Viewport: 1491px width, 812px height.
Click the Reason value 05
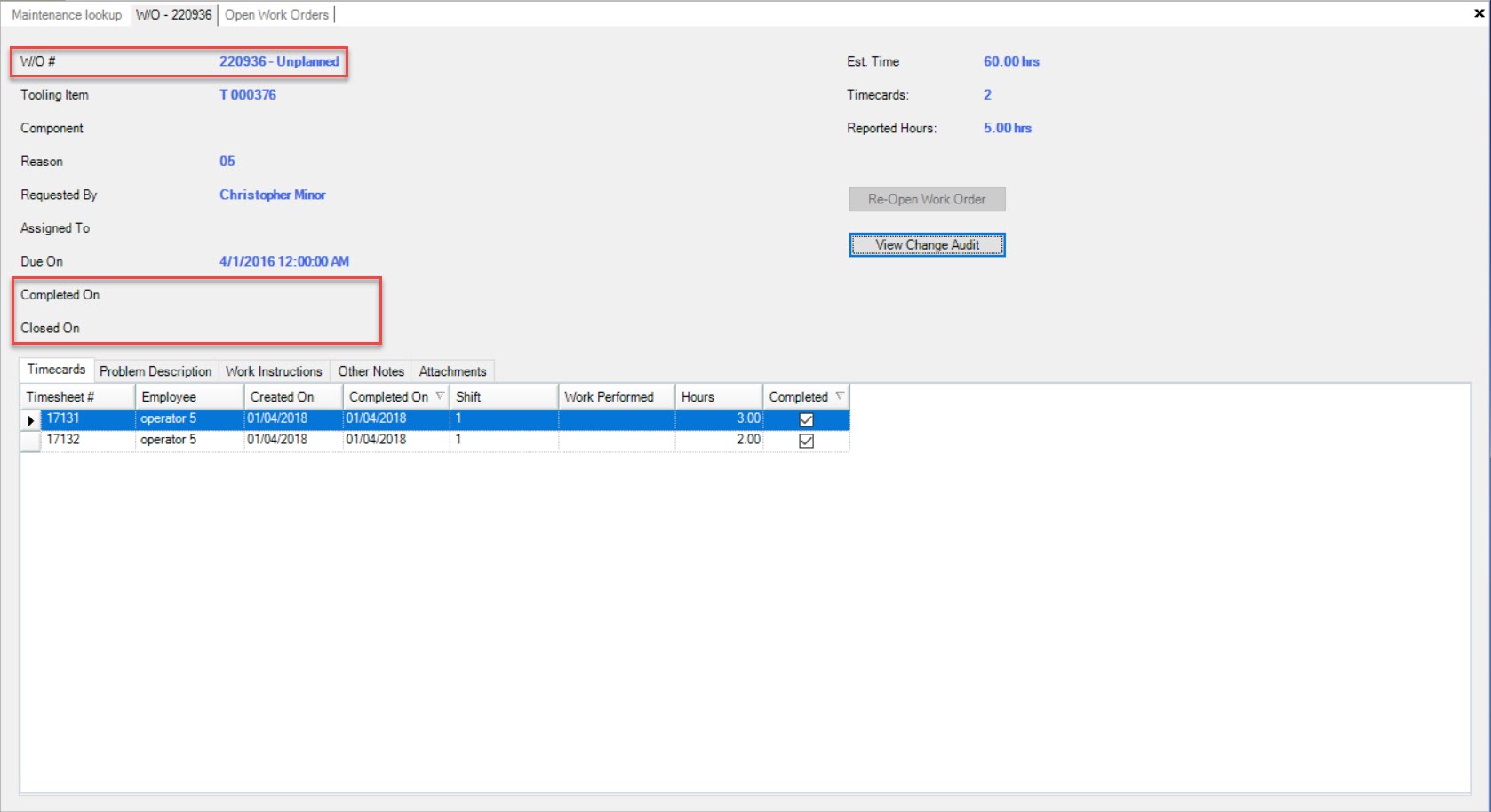click(x=227, y=161)
